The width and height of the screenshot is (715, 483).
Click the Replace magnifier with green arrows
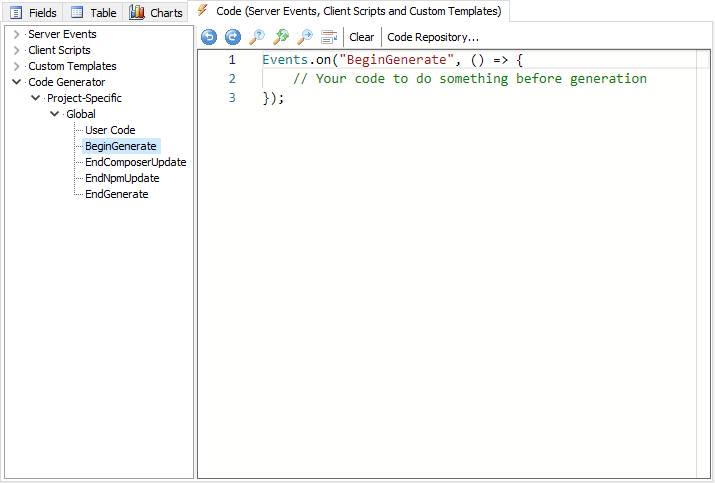pyautogui.click(x=281, y=37)
